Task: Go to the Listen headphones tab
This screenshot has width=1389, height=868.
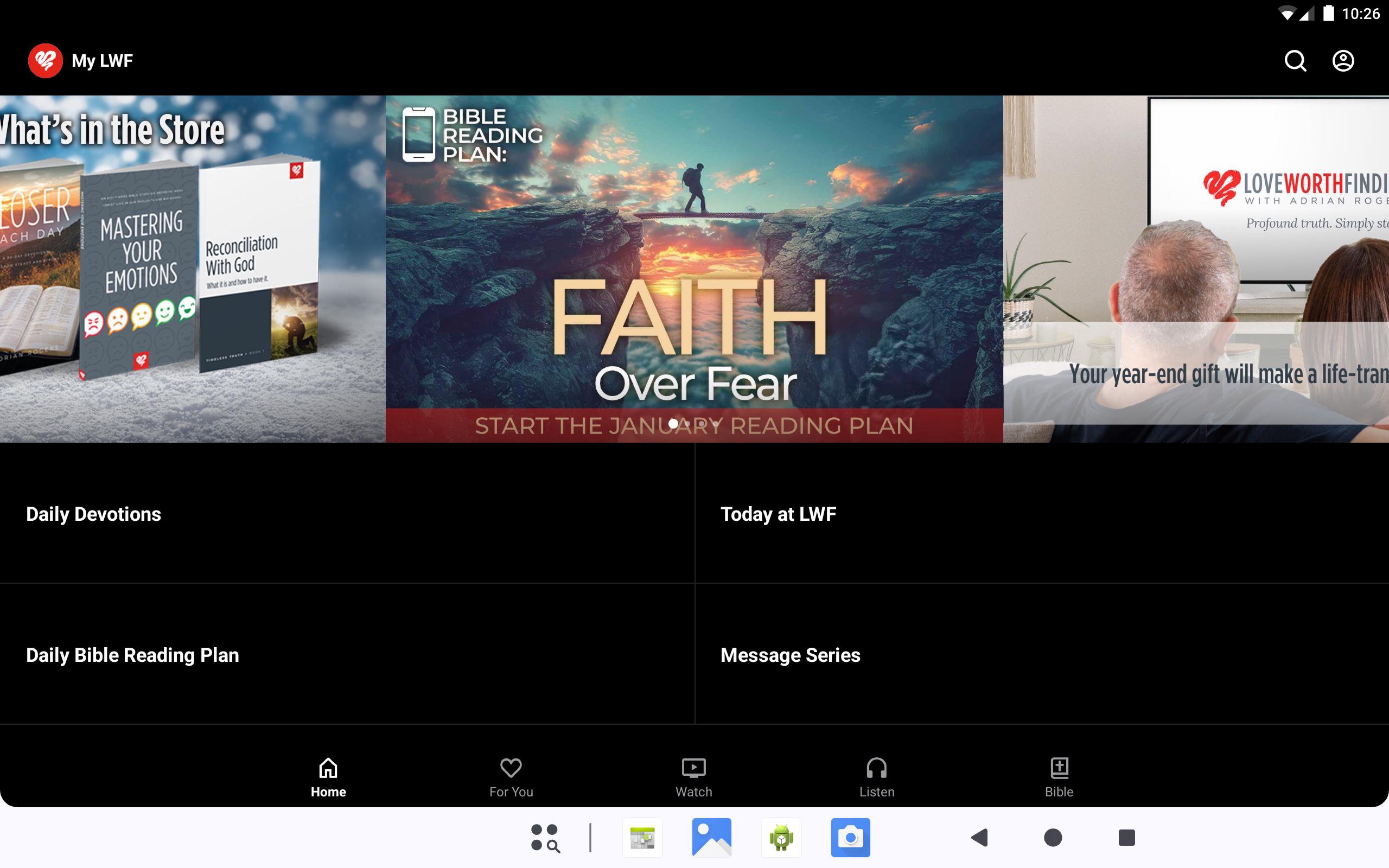Action: pyautogui.click(x=876, y=777)
